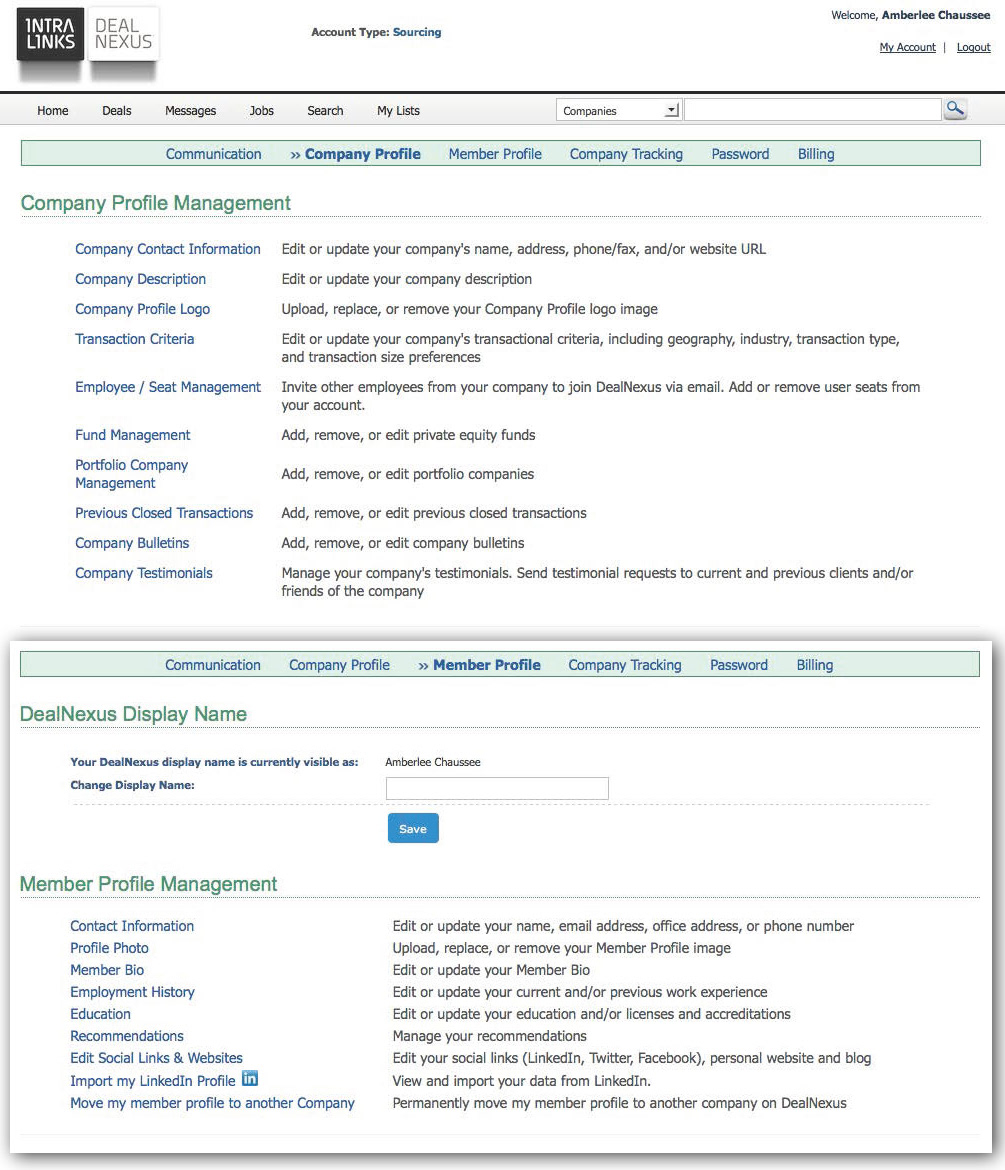Select Password tab in lower bar
1005x1170 pixels.
739,665
